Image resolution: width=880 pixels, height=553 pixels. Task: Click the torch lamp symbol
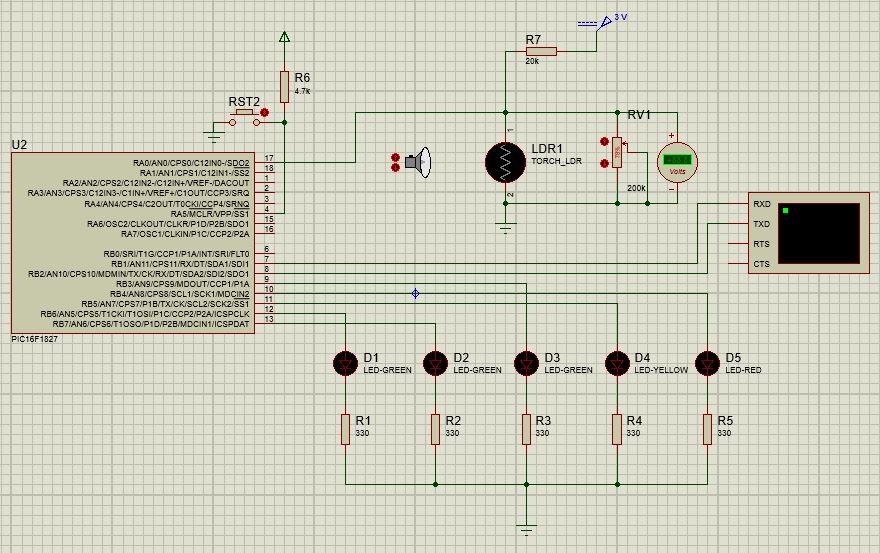pos(419,162)
